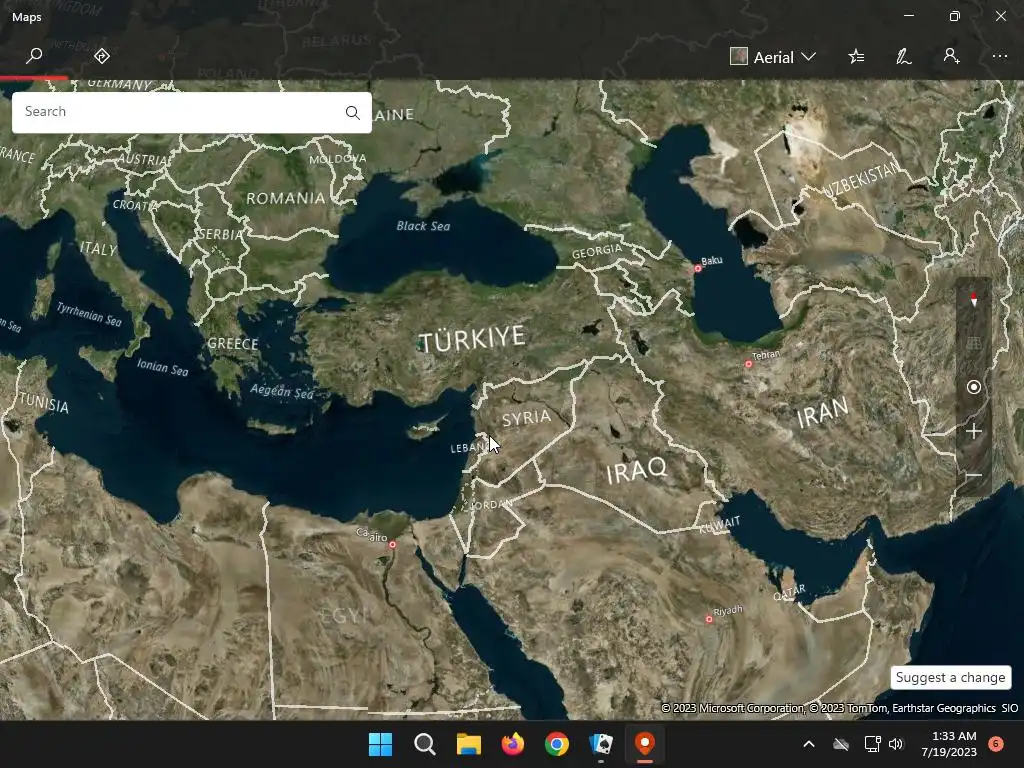1024x768 pixels.
Task: Open the Windows Ink drawing toolbar
Action: [x=904, y=57]
